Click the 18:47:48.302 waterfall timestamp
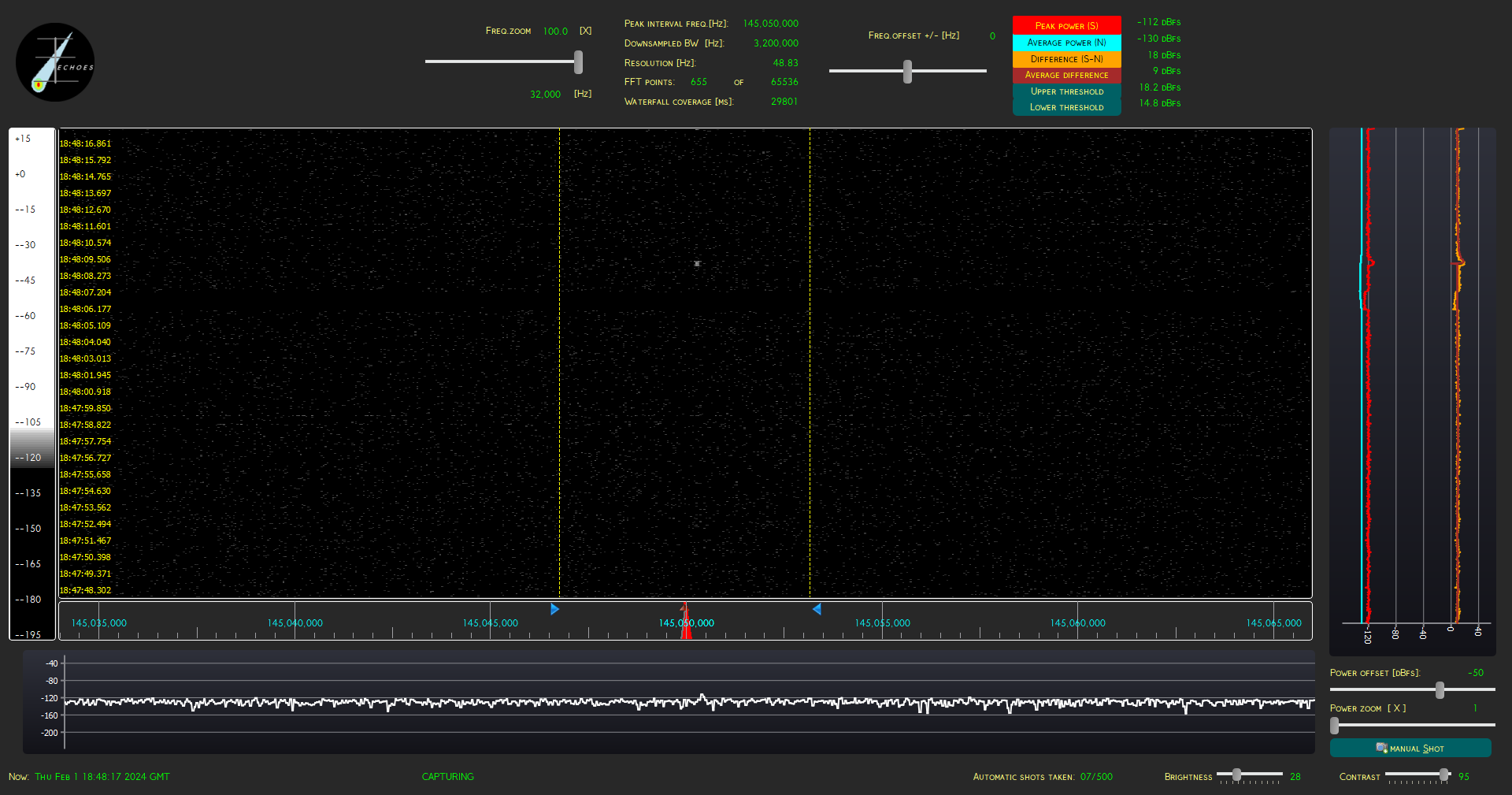This screenshot has width=1512, height=795. [x=85, y=590]
